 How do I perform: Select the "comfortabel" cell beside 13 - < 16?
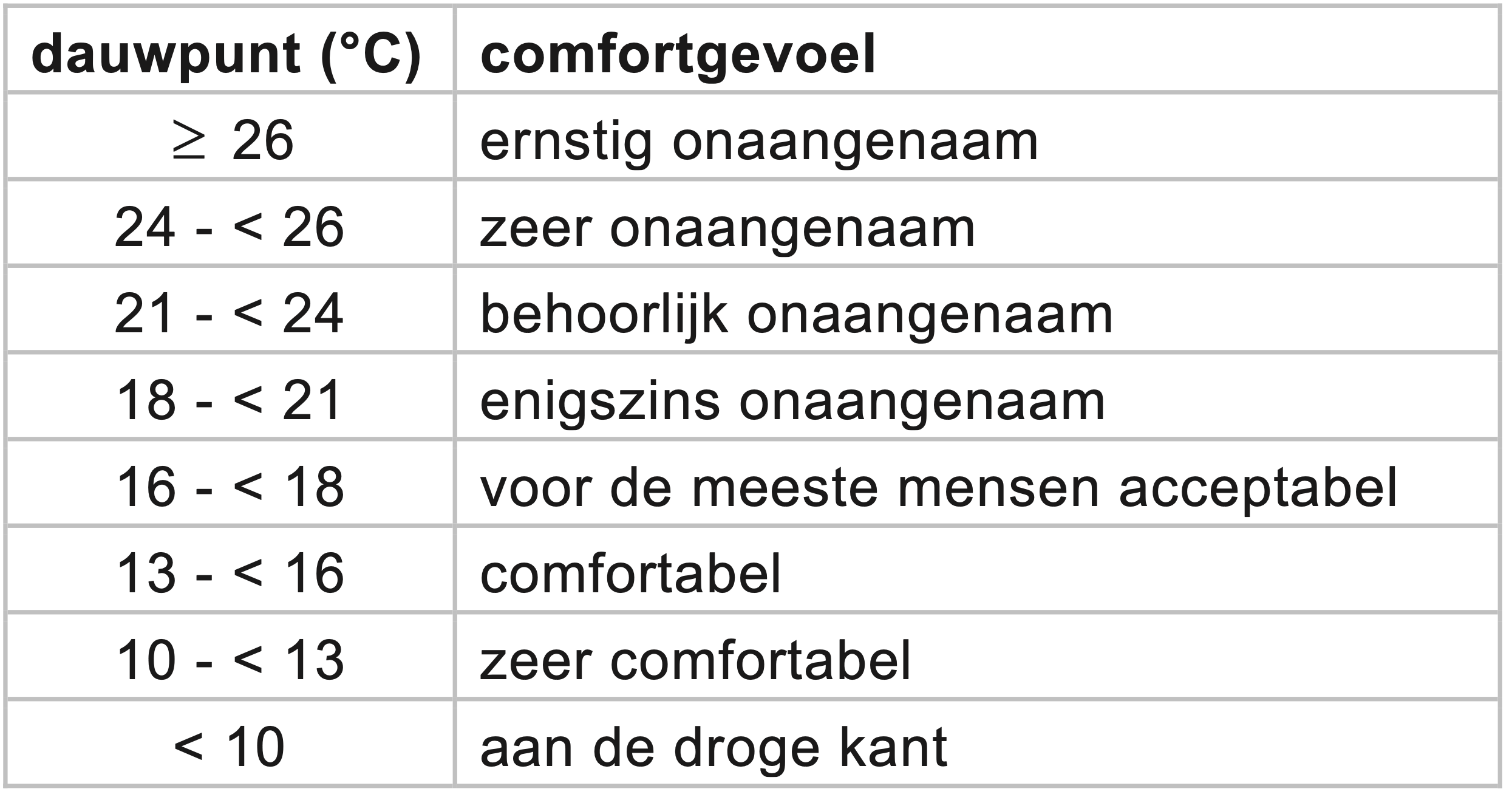[x=630, y=573]
